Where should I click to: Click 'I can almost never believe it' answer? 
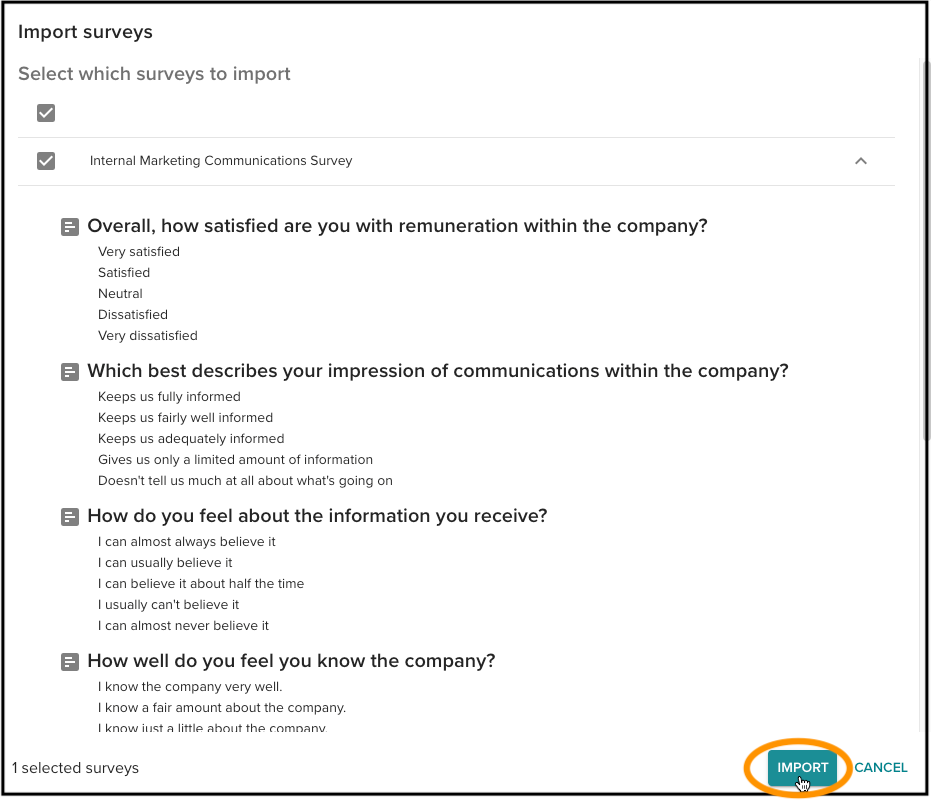pyautogui.click(x=183, y=625)
